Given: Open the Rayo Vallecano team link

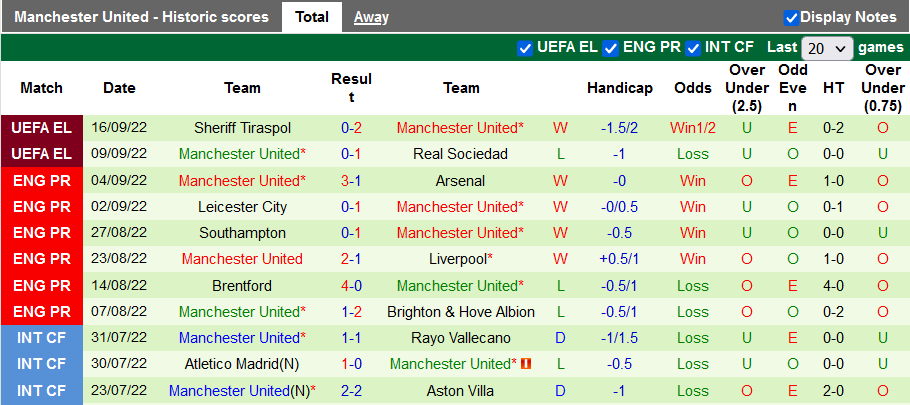Looking at the screenshot, I should 461,338.
